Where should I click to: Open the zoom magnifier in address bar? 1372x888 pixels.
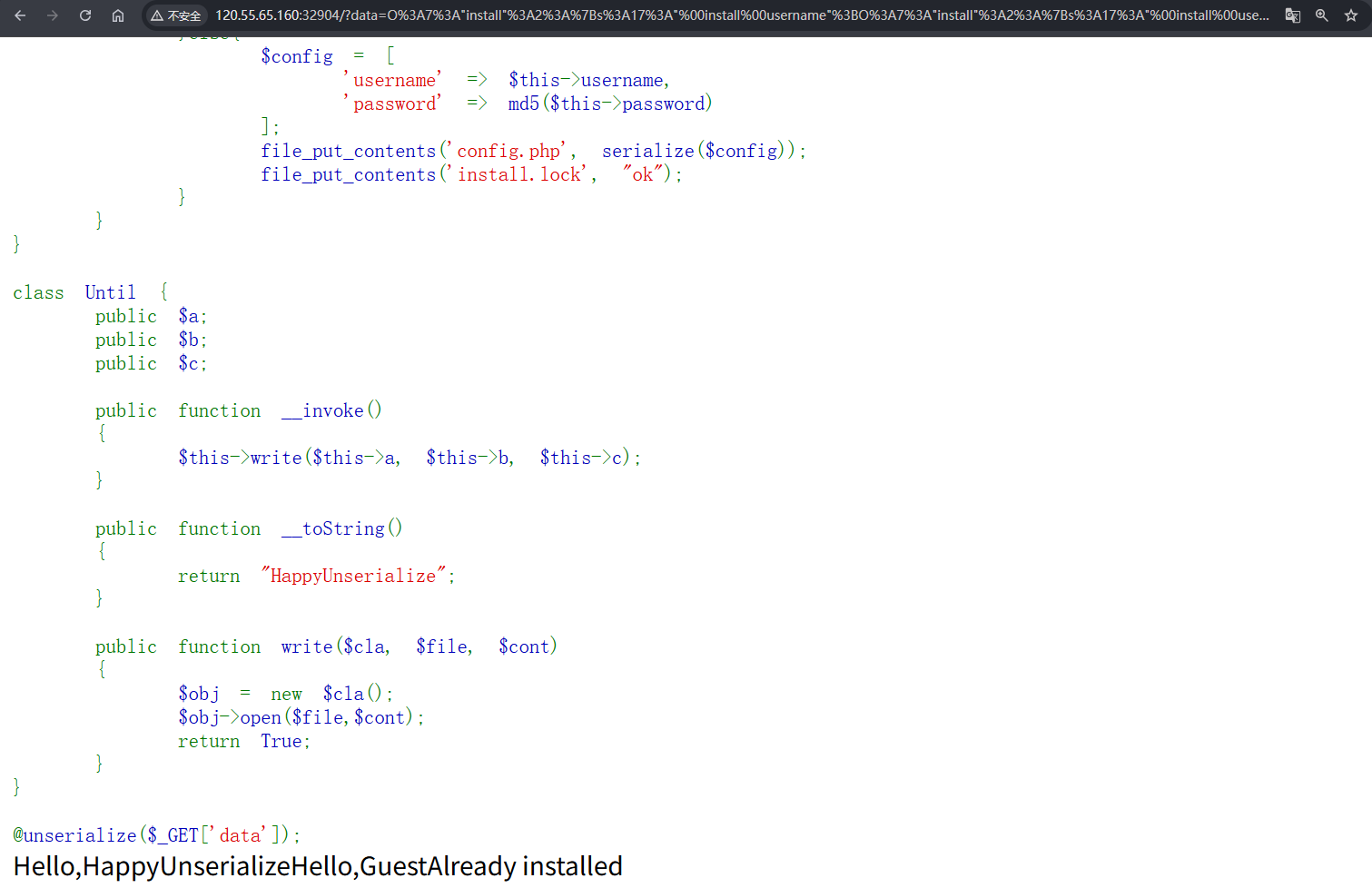(x=1322, y=15)
